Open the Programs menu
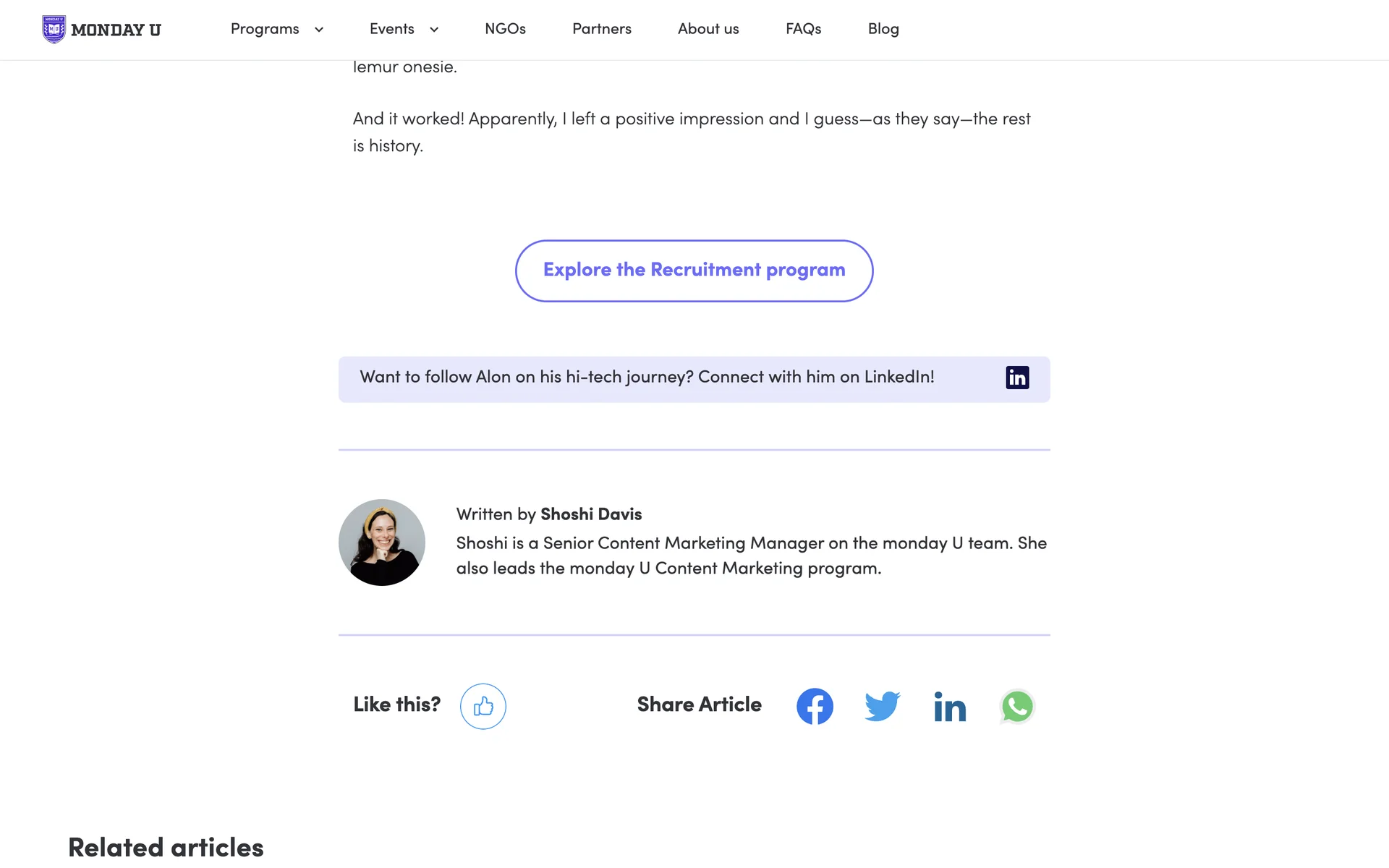Viewport: 1389px width, 868px height. coord(265,29)
